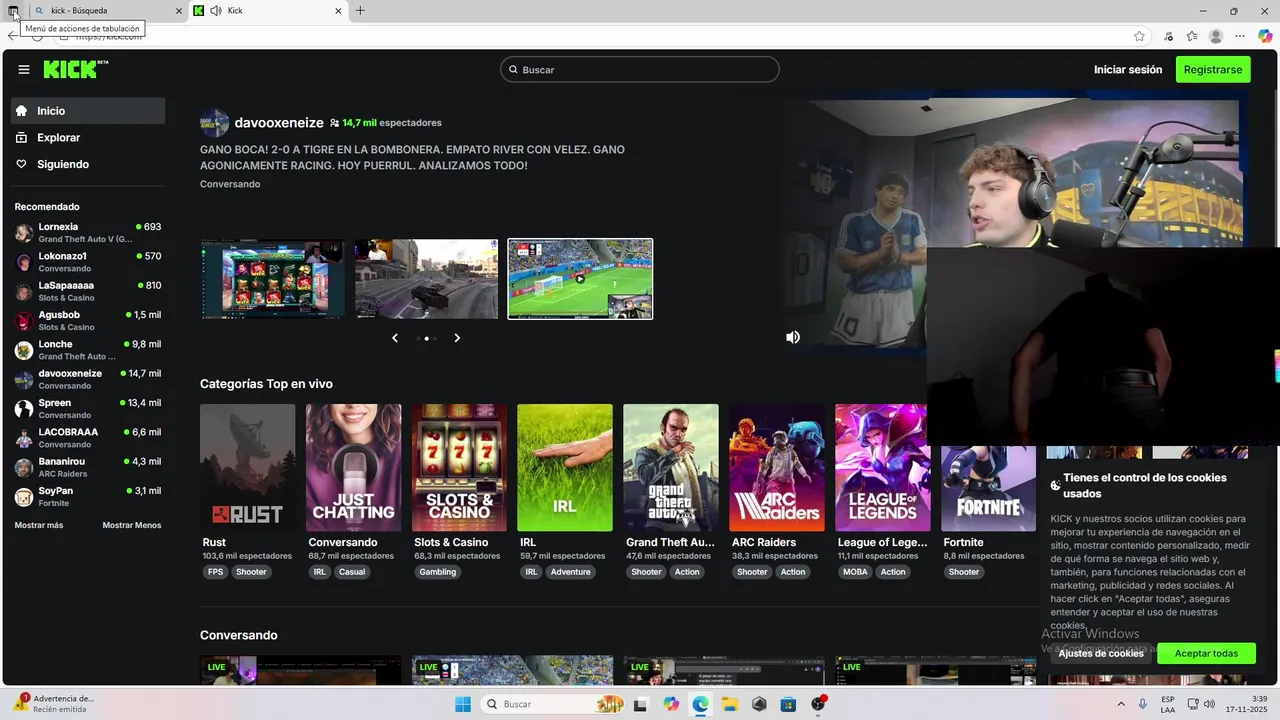Open the microphone icon in system tray
This screenshot has width=1280, height=720.
click(x=1142, y=704)
